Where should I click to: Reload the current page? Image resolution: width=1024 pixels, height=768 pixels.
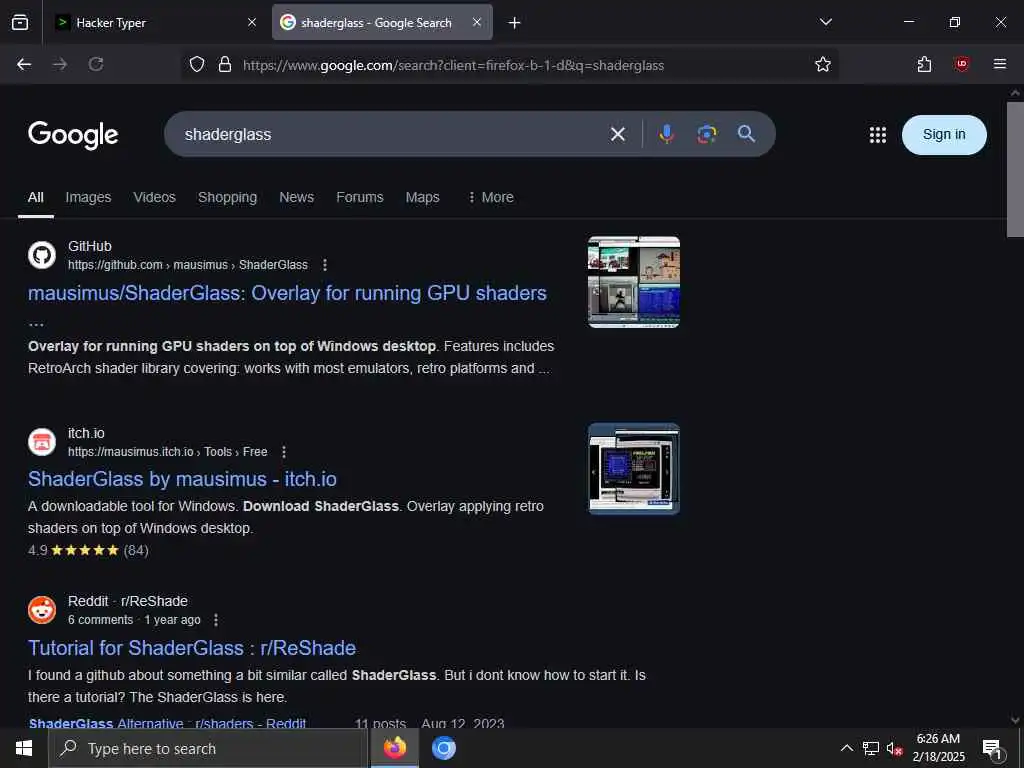click(96, 64)
